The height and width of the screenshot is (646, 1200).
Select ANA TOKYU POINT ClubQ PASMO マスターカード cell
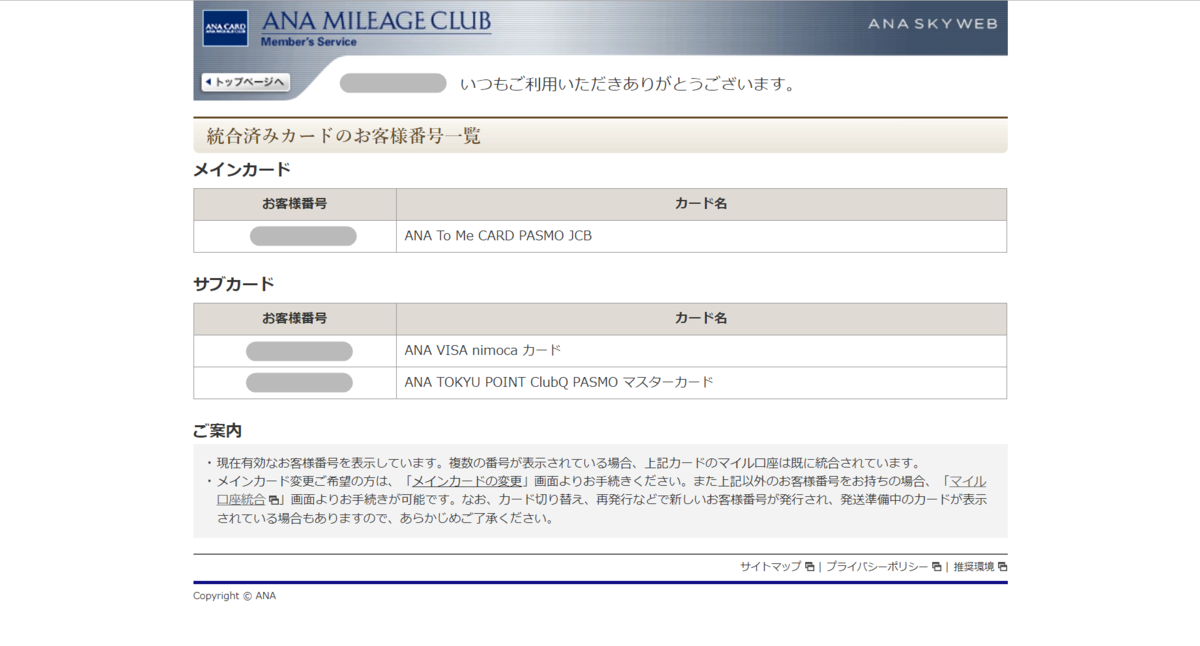click(x=701, y=383)
